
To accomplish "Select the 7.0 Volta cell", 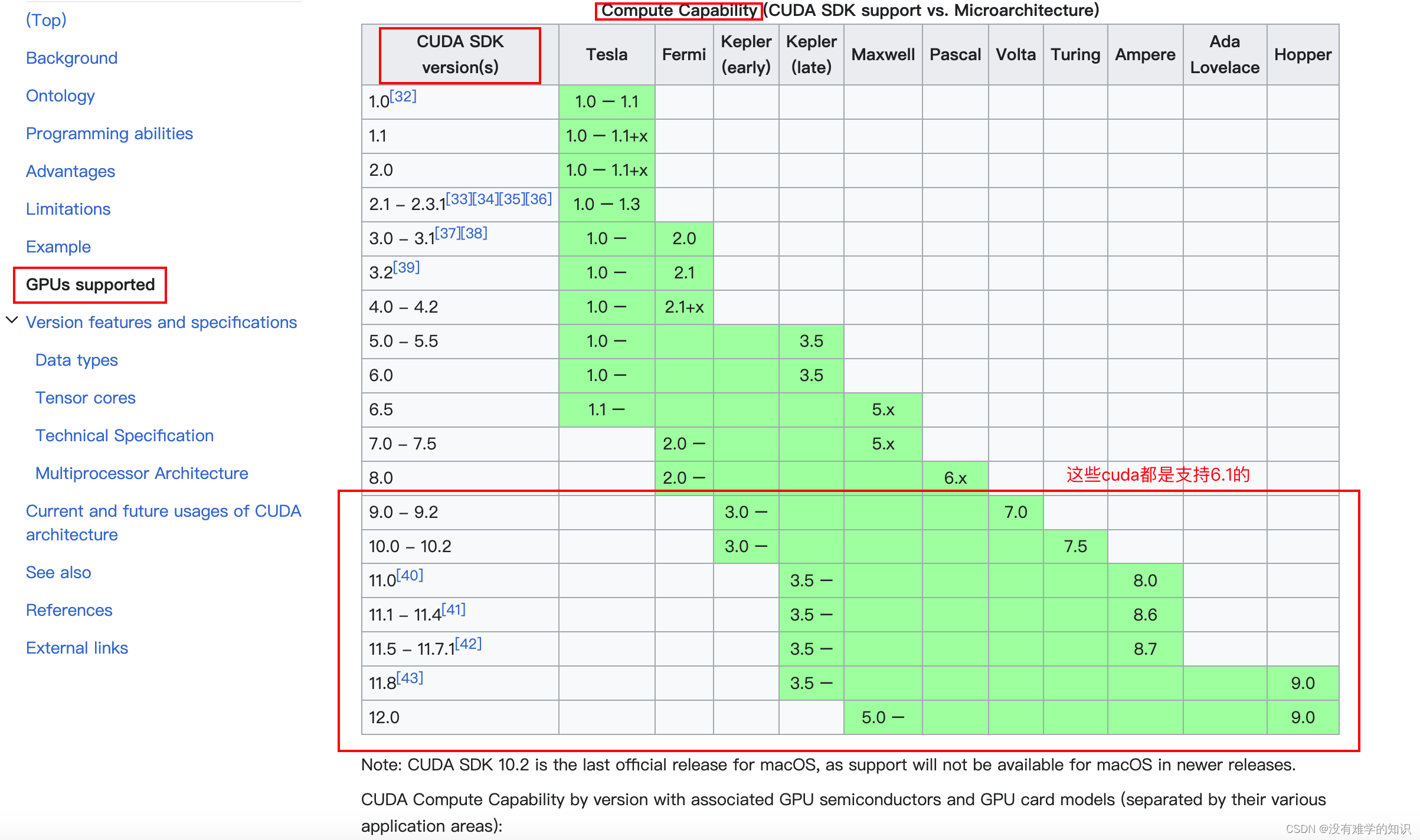I will (1016, 512).
